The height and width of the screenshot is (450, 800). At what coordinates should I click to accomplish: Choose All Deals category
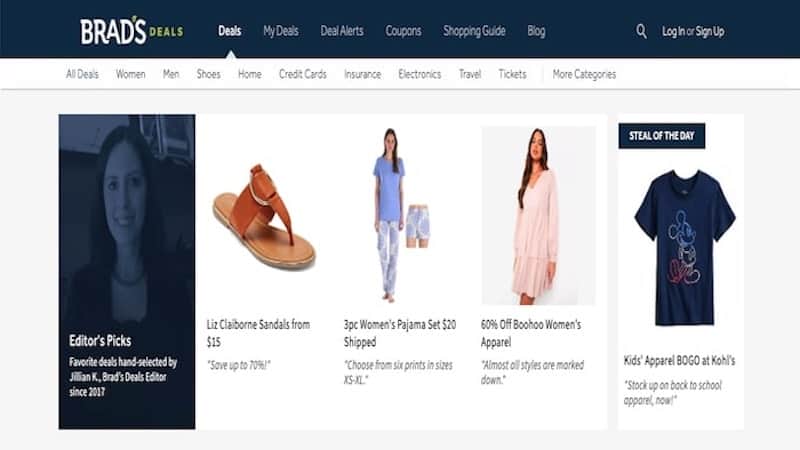point(82,74)
